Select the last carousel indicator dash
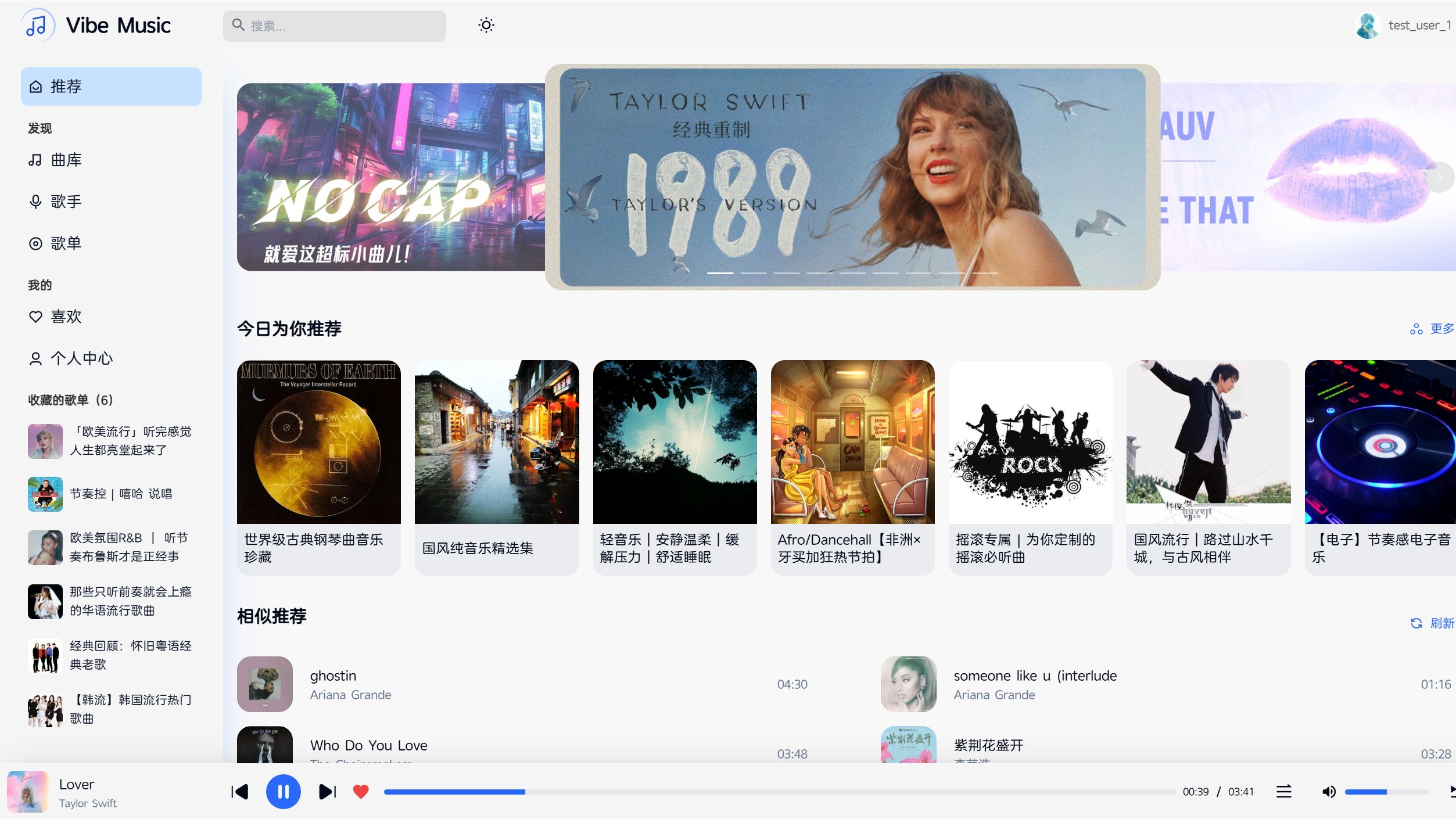 [x=985, y=273]
